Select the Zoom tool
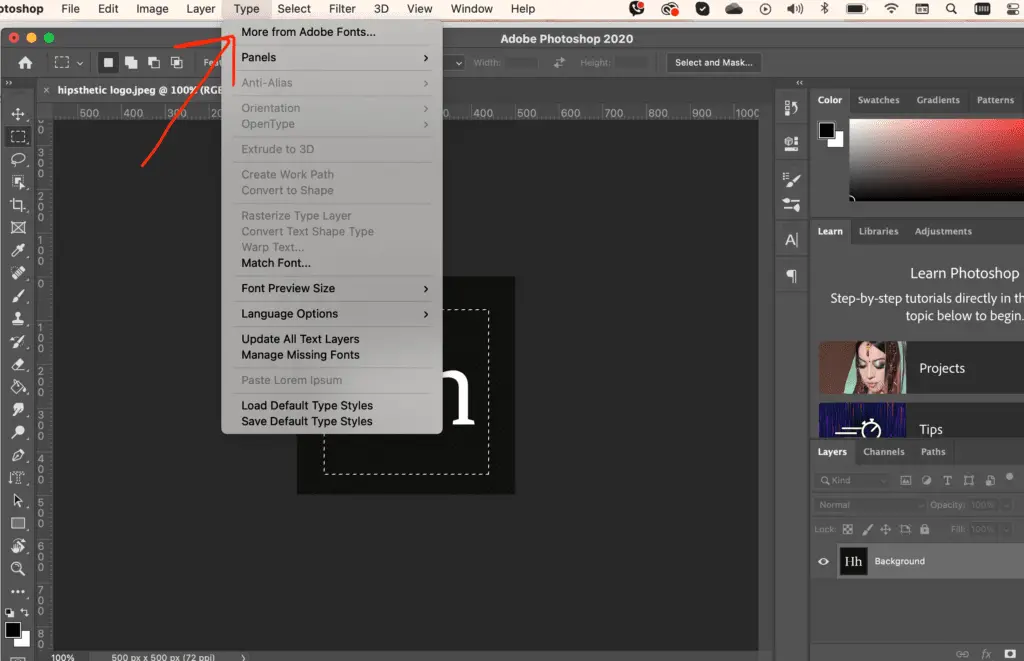The width and height of the screenshot is (1024, 661). [x=18, y=568]
